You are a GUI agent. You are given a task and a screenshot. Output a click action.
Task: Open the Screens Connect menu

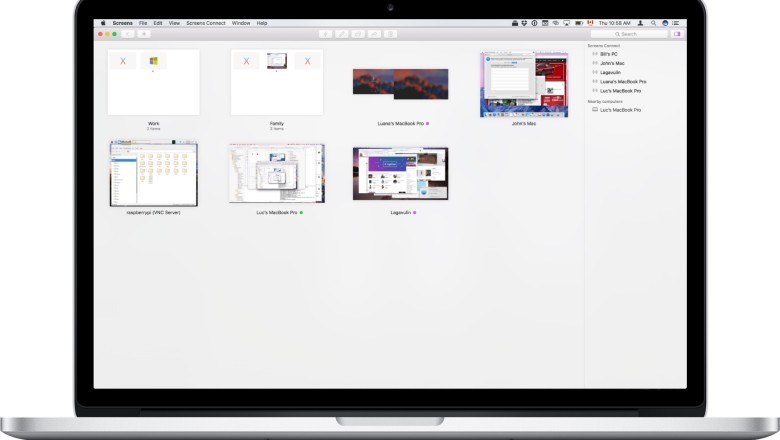point(205,22)
